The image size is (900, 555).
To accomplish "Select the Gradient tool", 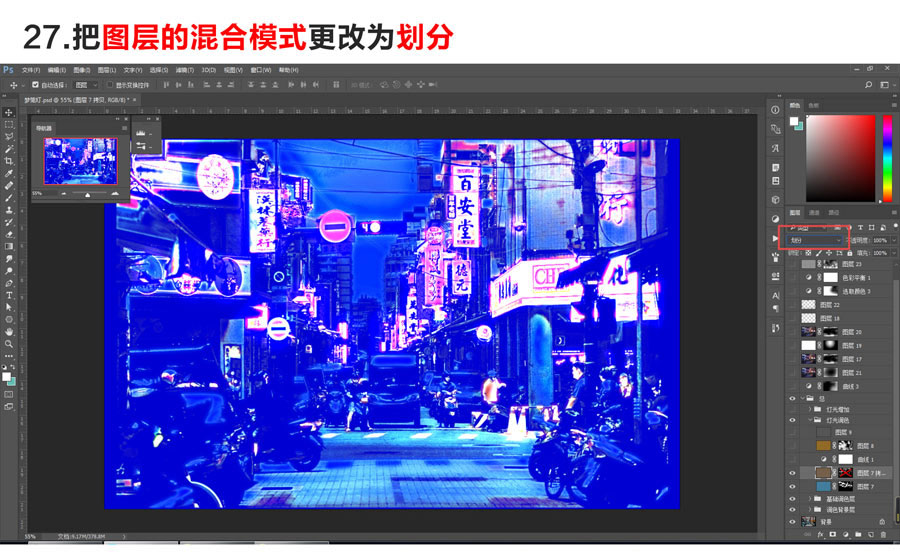I will (9, 246).
